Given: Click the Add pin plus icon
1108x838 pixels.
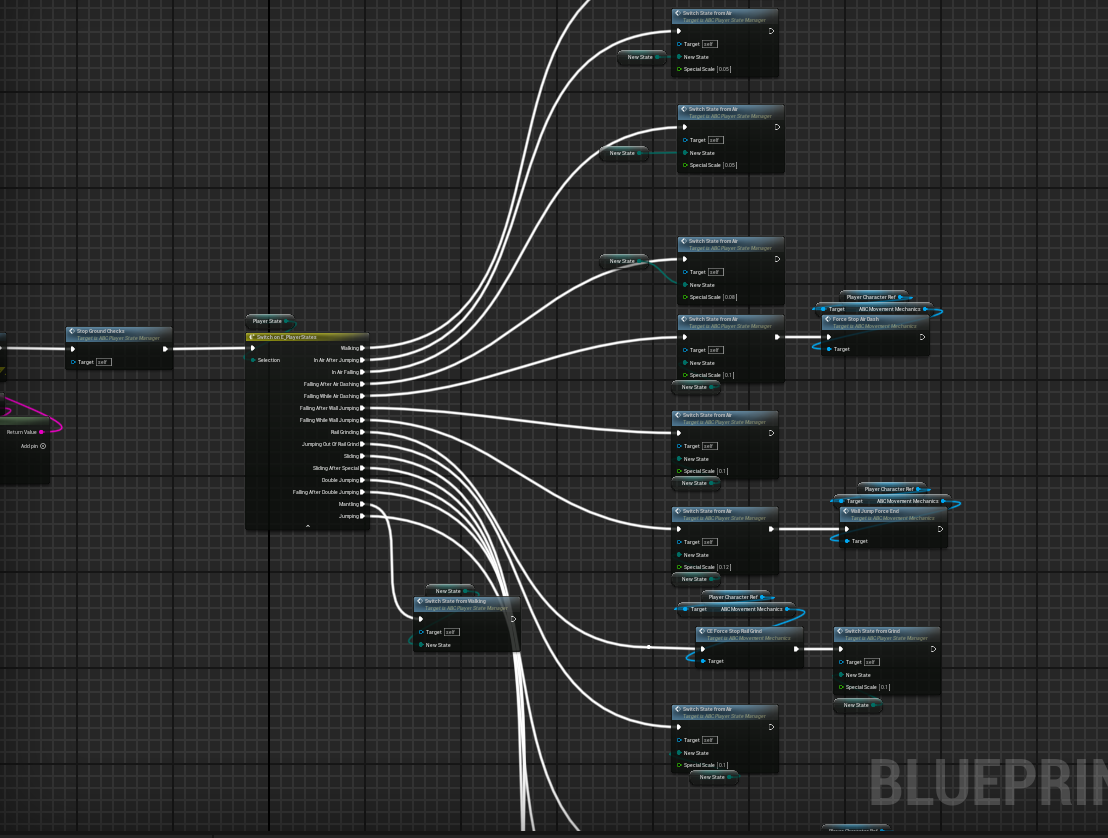Looking at the screenshot, I should 43,446.
